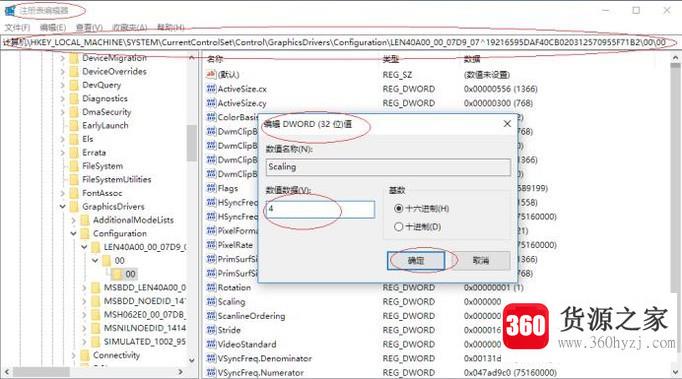The image size is (682, 379).
Task: Click the VSyncFreq.Numerator value icon
Action: (211, 372)
